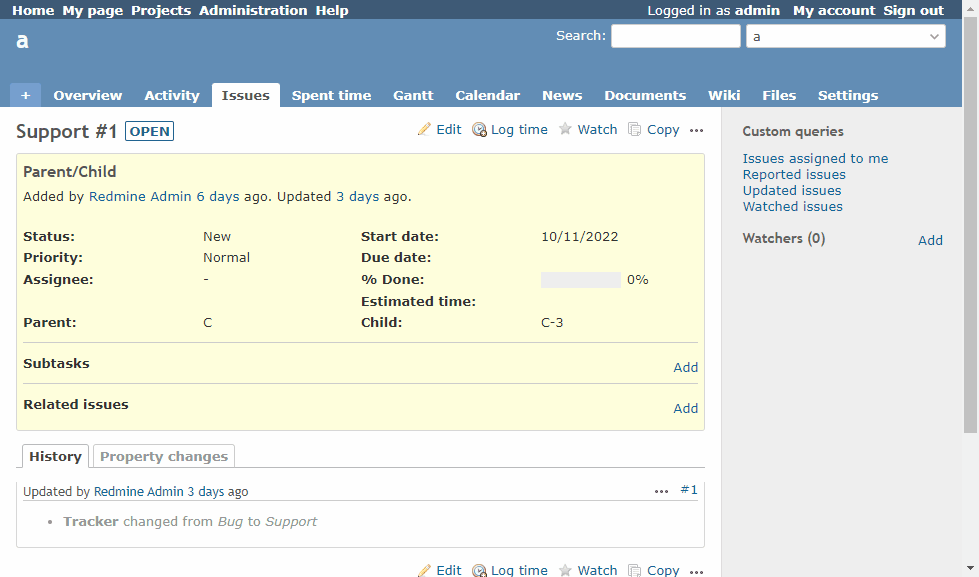979x577 pixels.
Task: Click the bottom Copy pages icon
Action: [634, 570]
